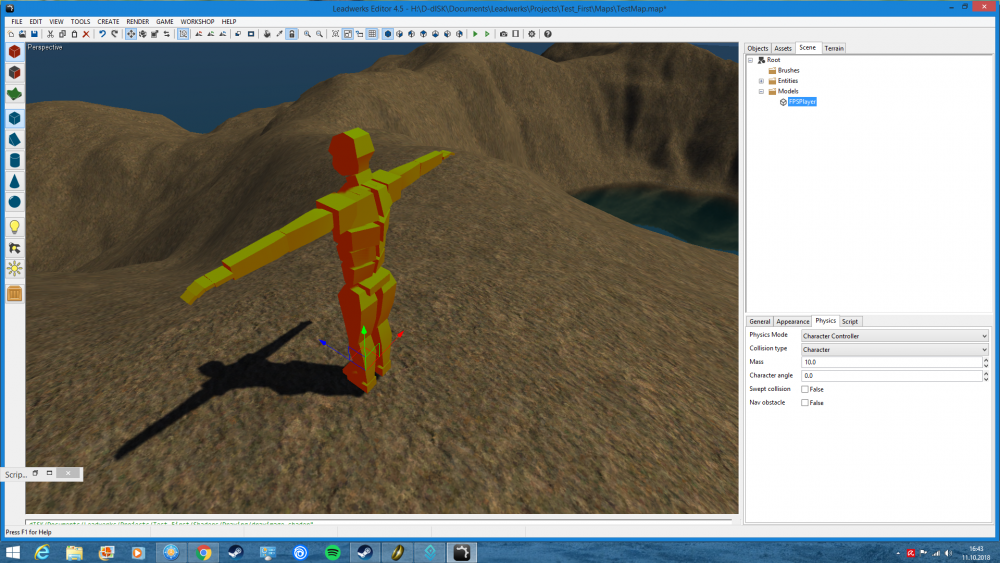The width and height of the screenshot is (1000, 563).
Task: Close the minimized Script editor window
Action: click(68, 473)
